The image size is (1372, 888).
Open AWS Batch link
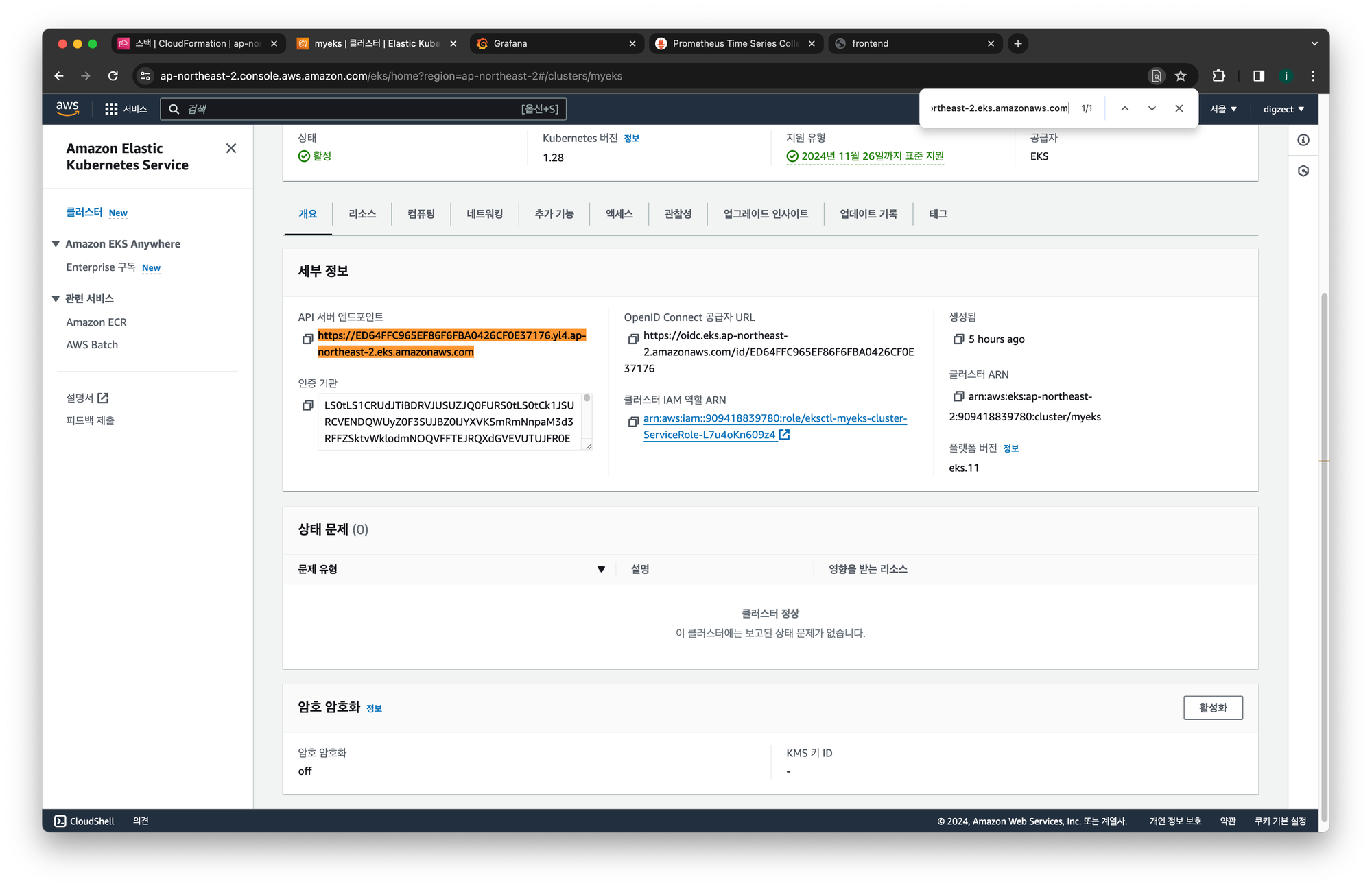tap(92, 345)
